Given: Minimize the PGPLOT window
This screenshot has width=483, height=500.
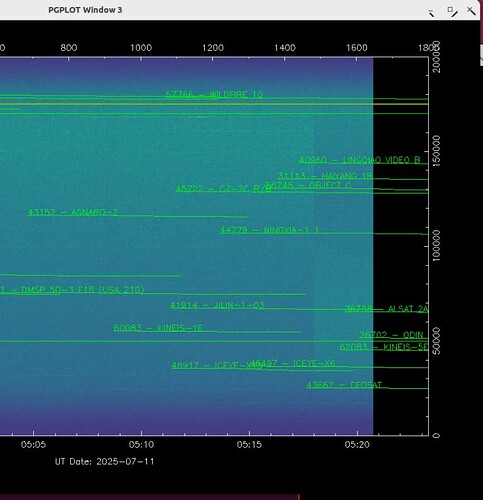Looking at the screenshot, I should (431, 13).
